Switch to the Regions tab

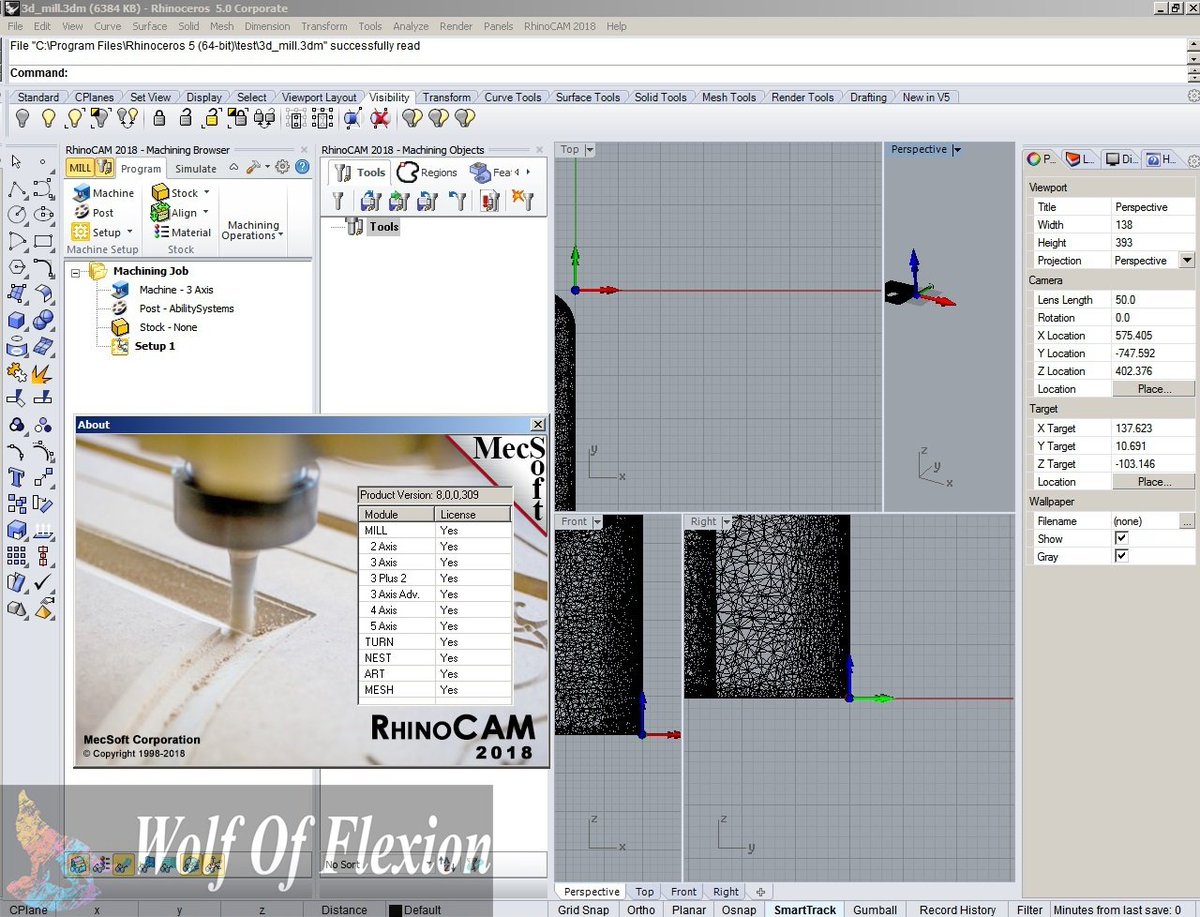point(427,172)
